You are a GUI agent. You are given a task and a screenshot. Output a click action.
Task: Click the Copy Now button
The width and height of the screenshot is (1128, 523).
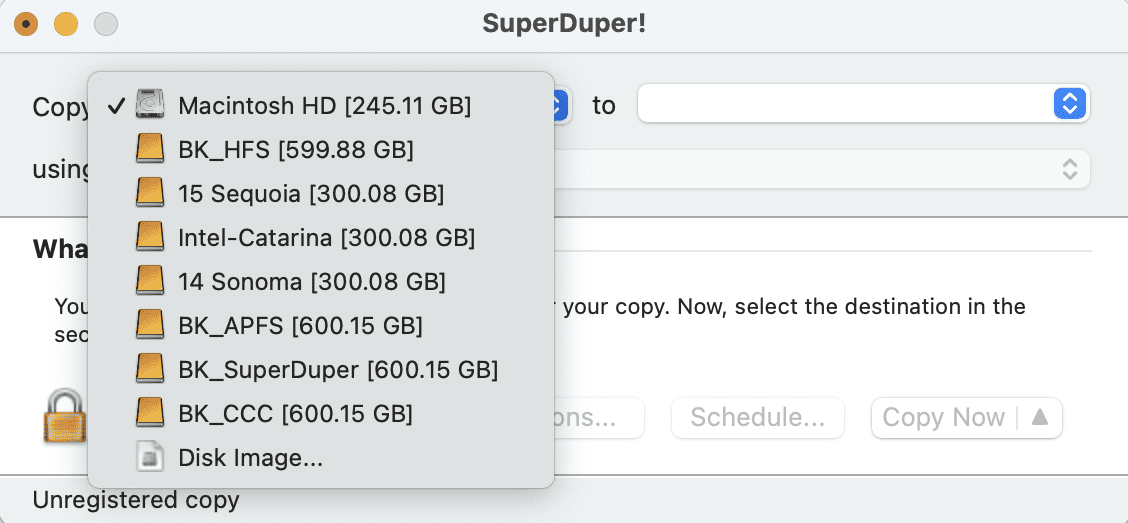pyautogui.click(x=943, y=417)
